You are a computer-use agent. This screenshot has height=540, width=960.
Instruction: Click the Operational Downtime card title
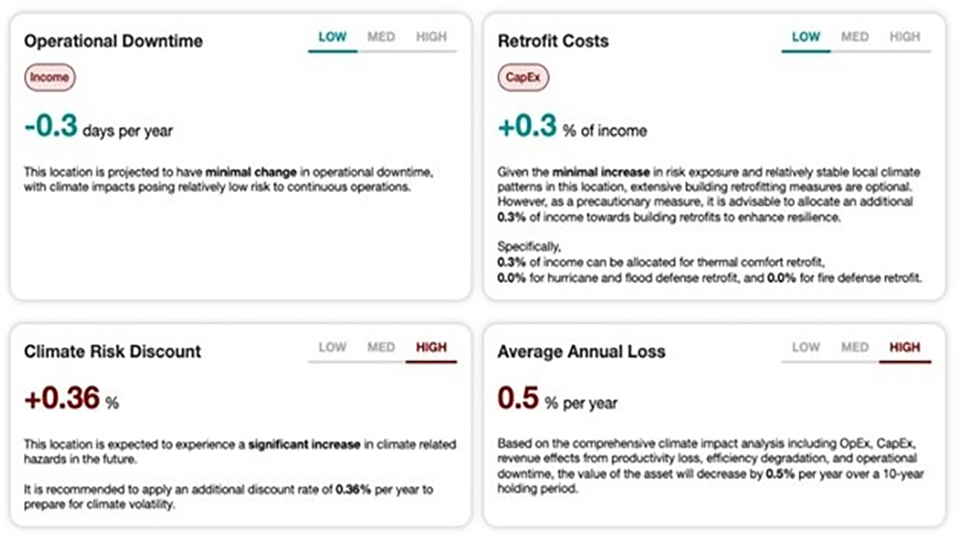coord(113,42)
